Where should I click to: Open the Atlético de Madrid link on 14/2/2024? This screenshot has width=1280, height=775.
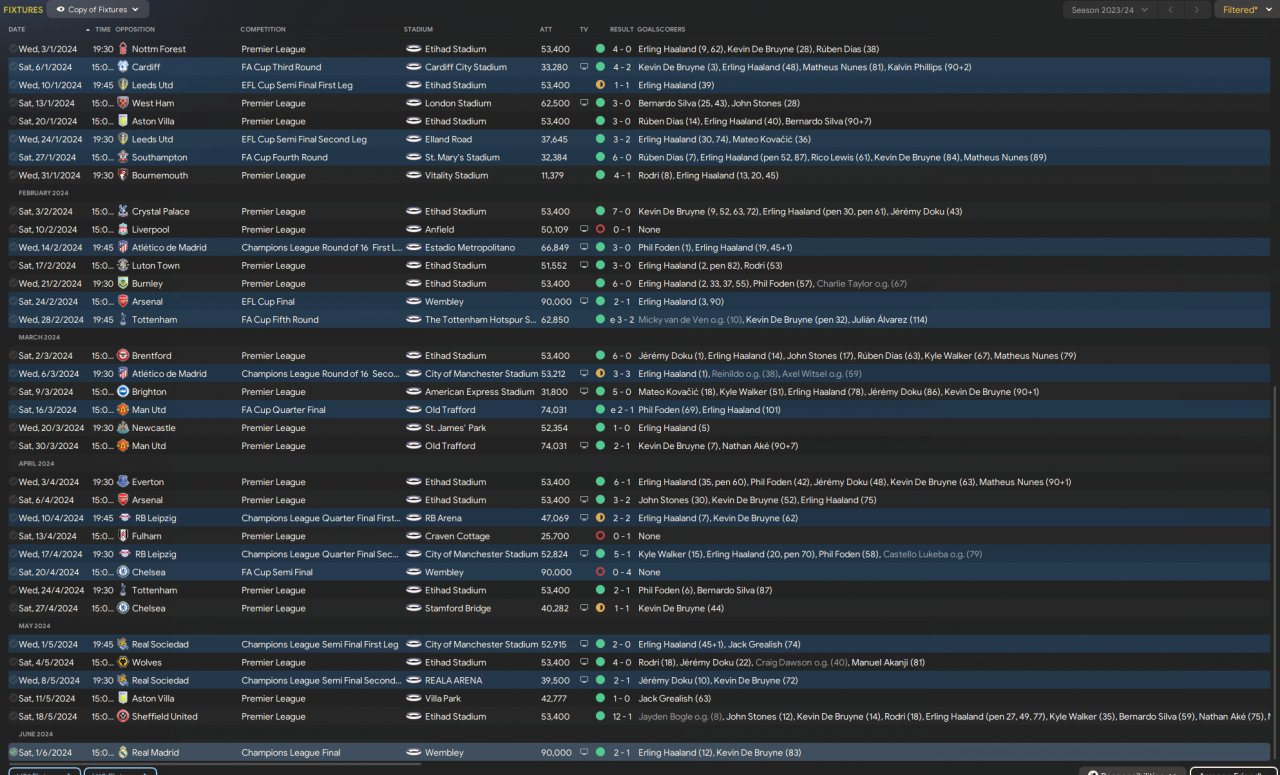169,247
